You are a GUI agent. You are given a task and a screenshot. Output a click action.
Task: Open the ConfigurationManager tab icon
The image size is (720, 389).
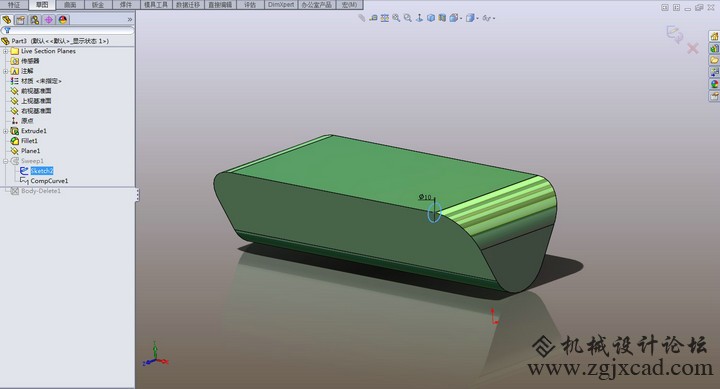tap(35, 20)
